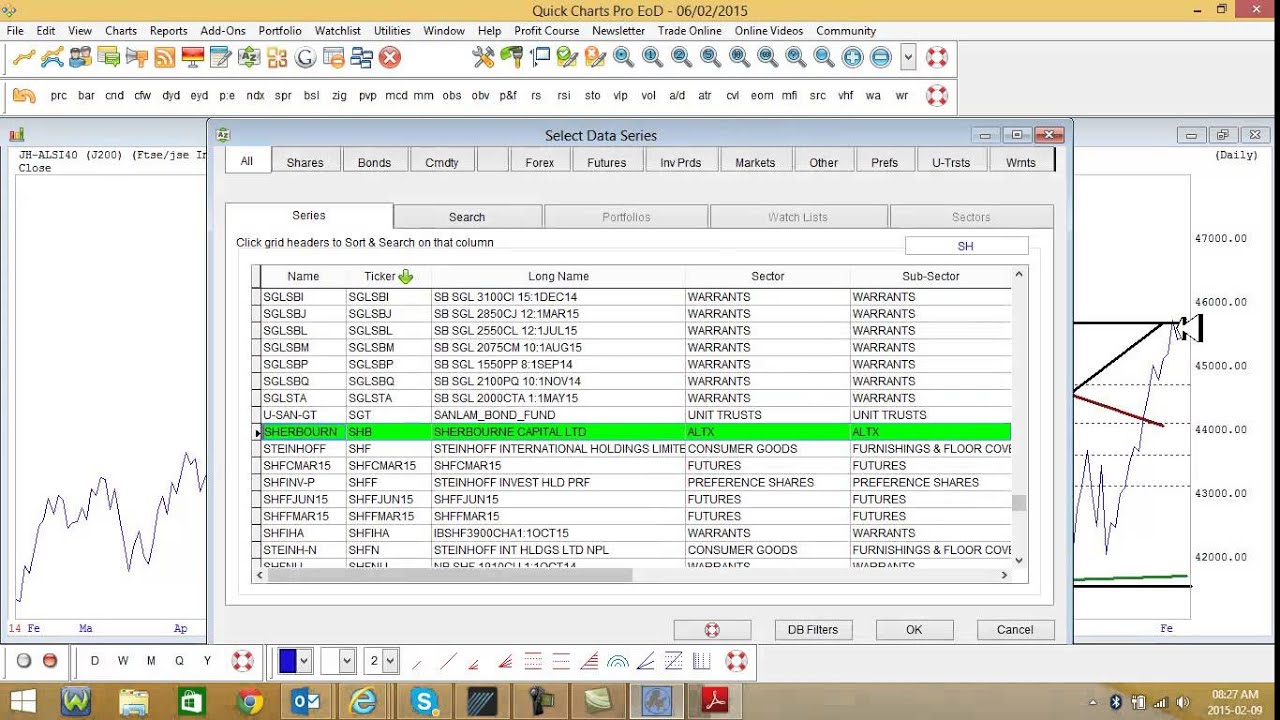Click the Google G icon
The image size is (1280, 720).
(305, 57)
